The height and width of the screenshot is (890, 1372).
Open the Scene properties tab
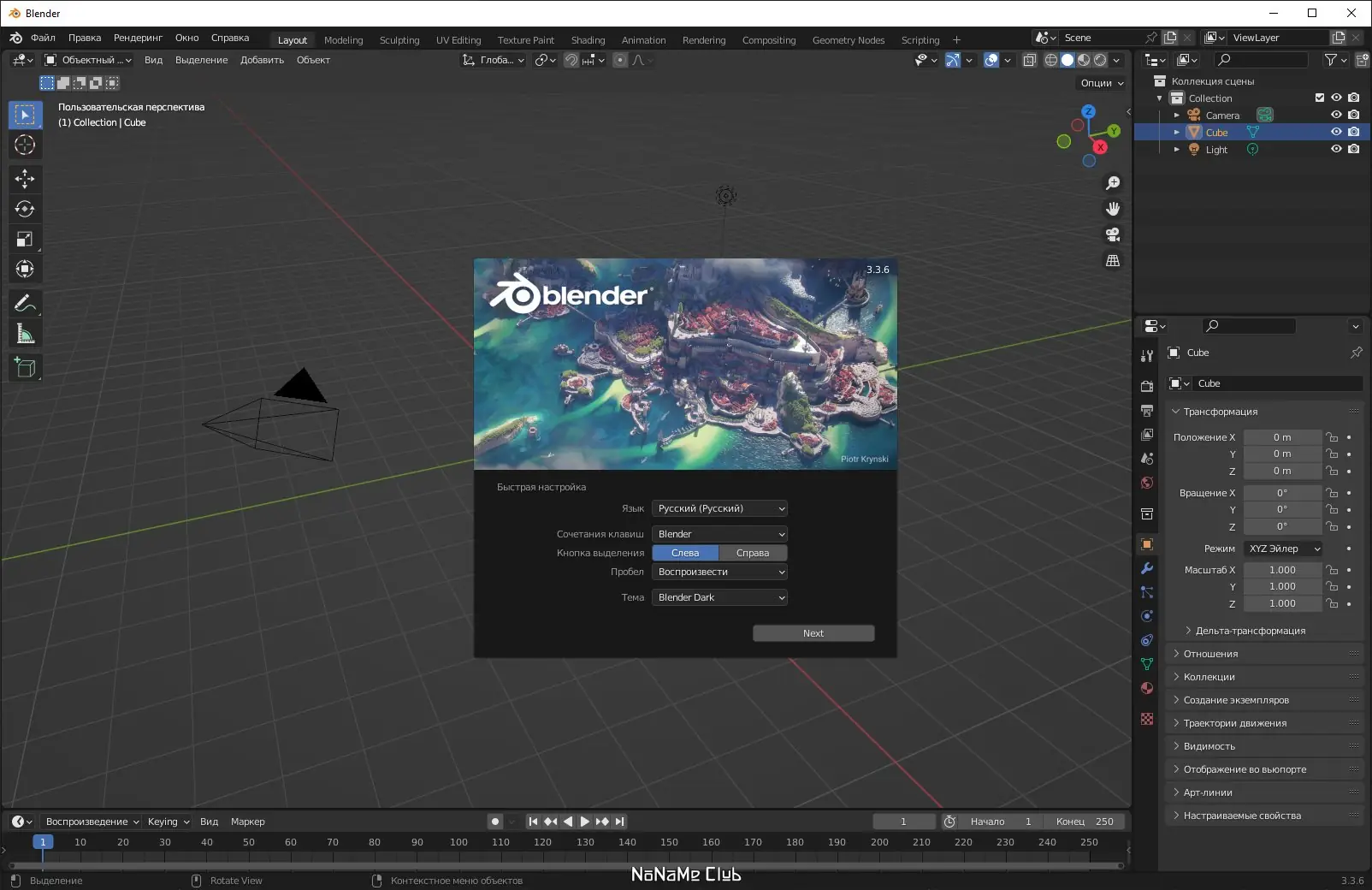tap(1147, 459)
